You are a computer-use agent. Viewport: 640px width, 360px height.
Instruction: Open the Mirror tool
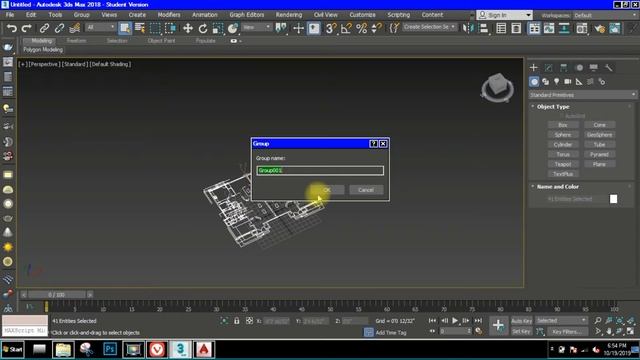tap(467, 28)
